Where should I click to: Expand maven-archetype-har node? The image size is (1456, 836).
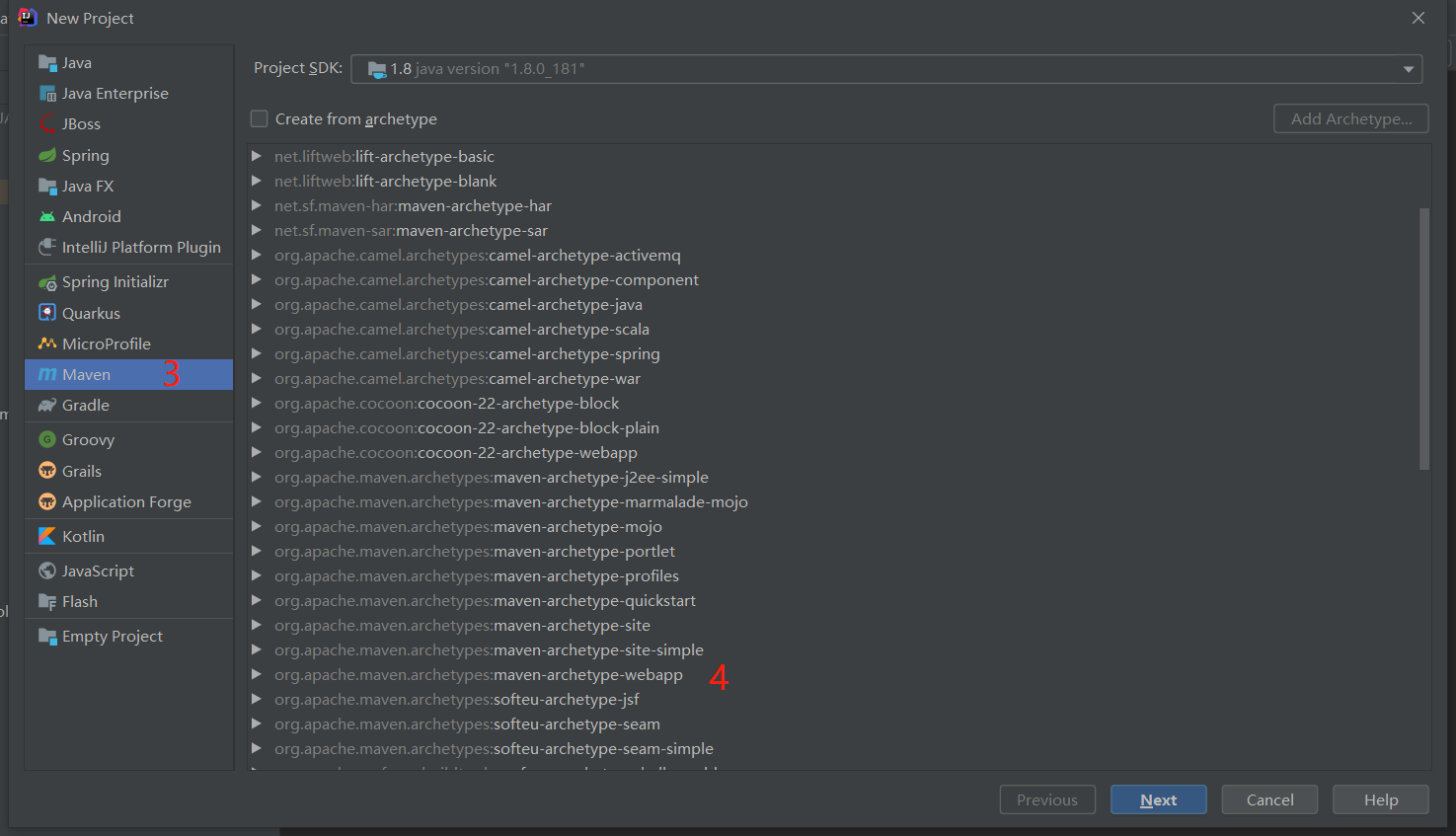pos(257,205)
